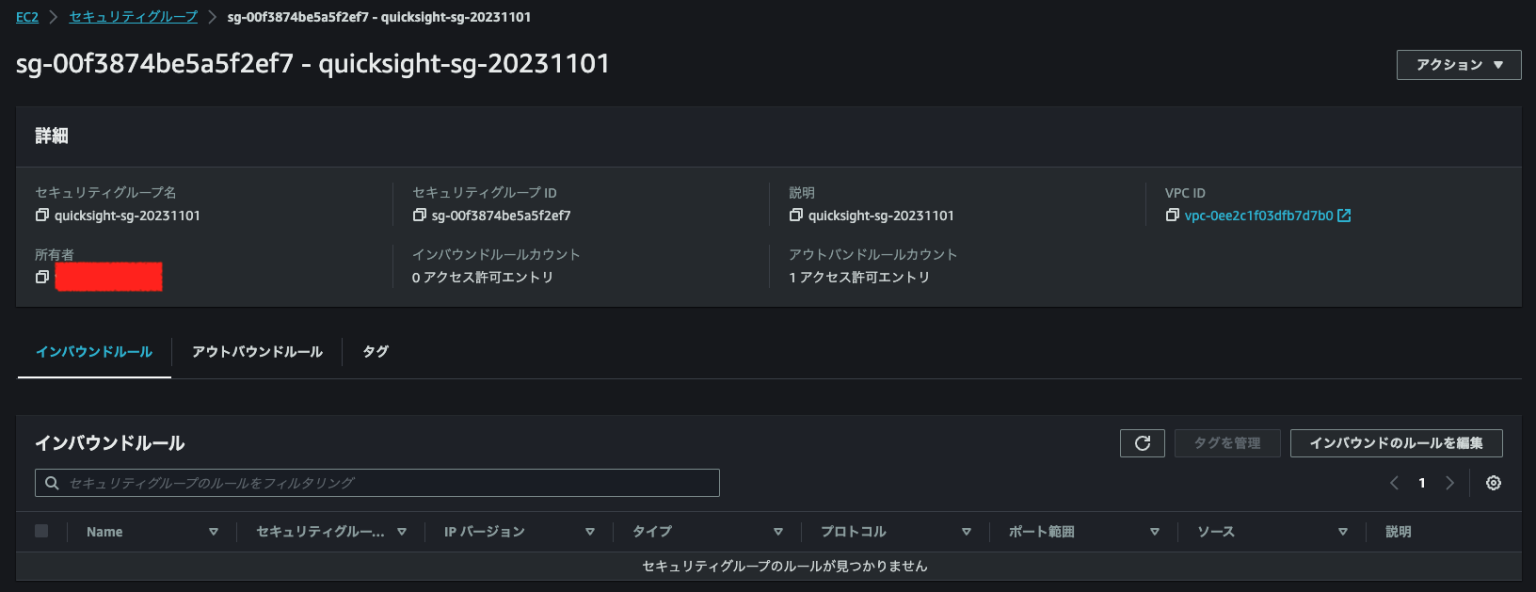Copy the security group ID sg-00f3874be5a5f2ef7
Image resolution: width=1536 pixels, height=592 pixels.
(420, 215)
